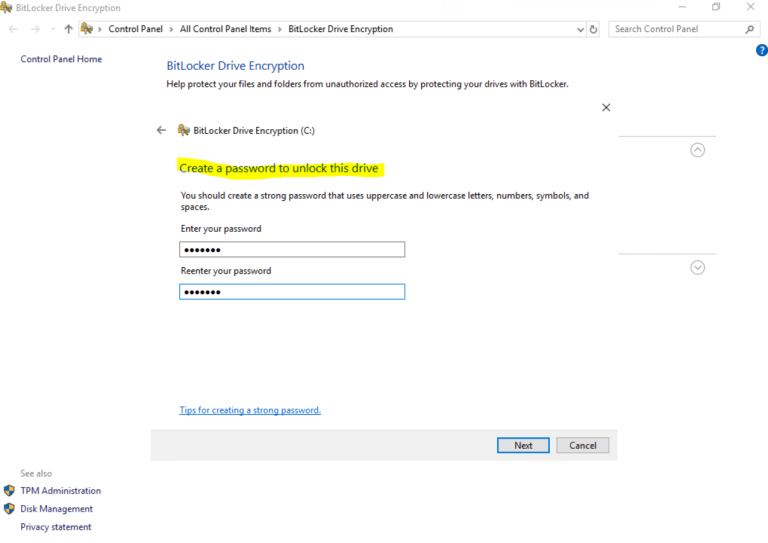Click the back navigation arrow in toolbar
768x543 pixels.
pos(13,29)
